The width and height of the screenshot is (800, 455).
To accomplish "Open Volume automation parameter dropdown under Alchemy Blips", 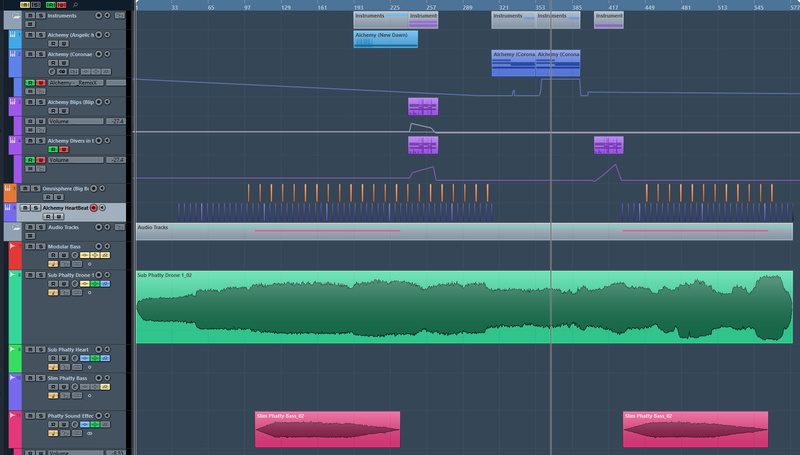I will 75,121.
